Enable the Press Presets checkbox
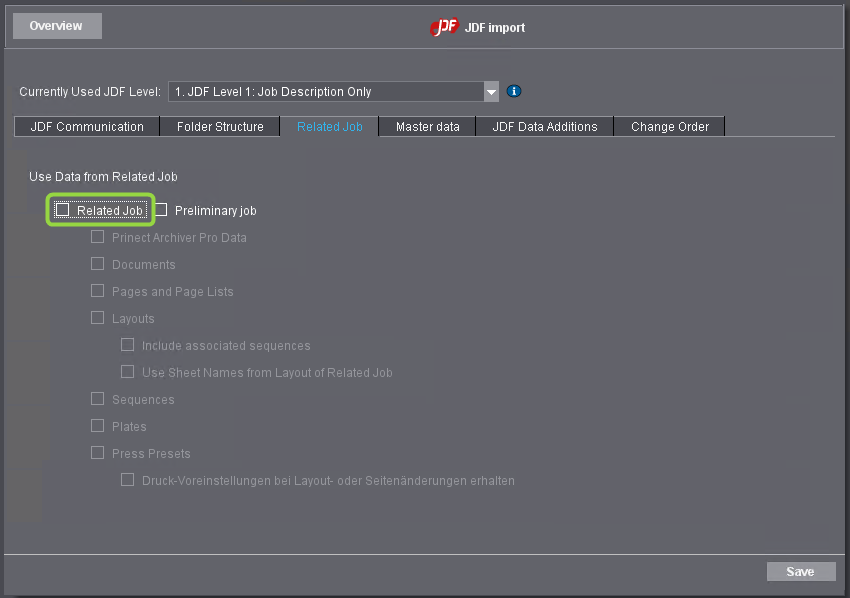Image resolution: width=850 pixels, height=598 pixels. (97, 453)
